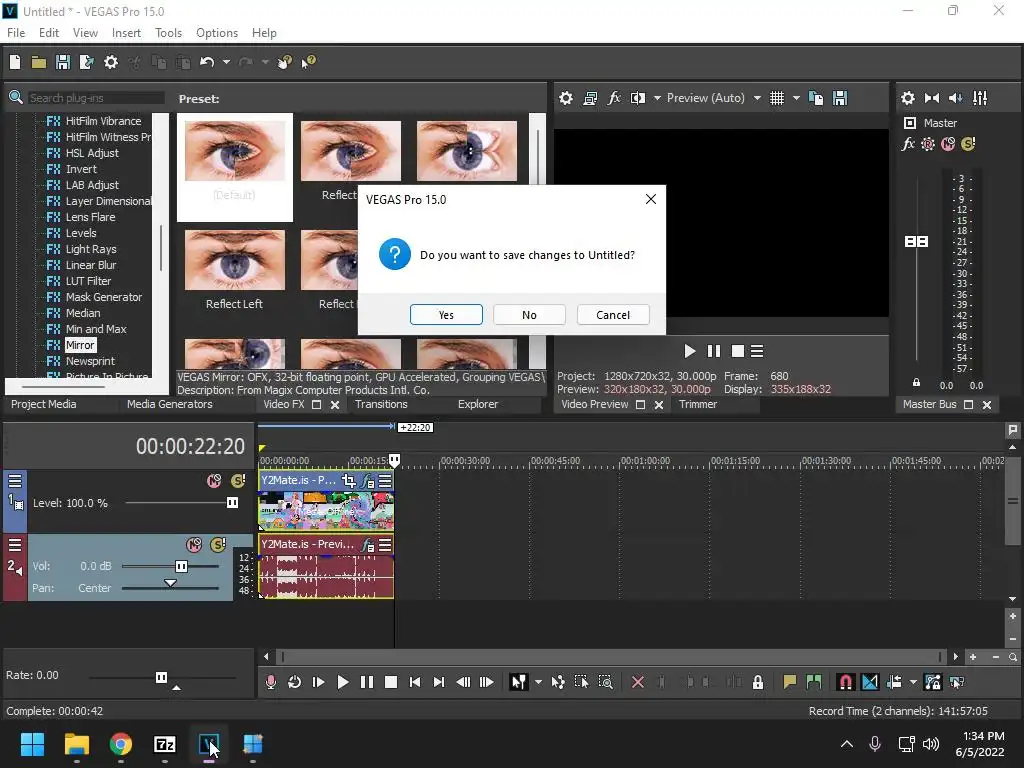The height and width of the screenshot is (768, 1024).
Task: Click No in the save dialog
Action: 529,315
